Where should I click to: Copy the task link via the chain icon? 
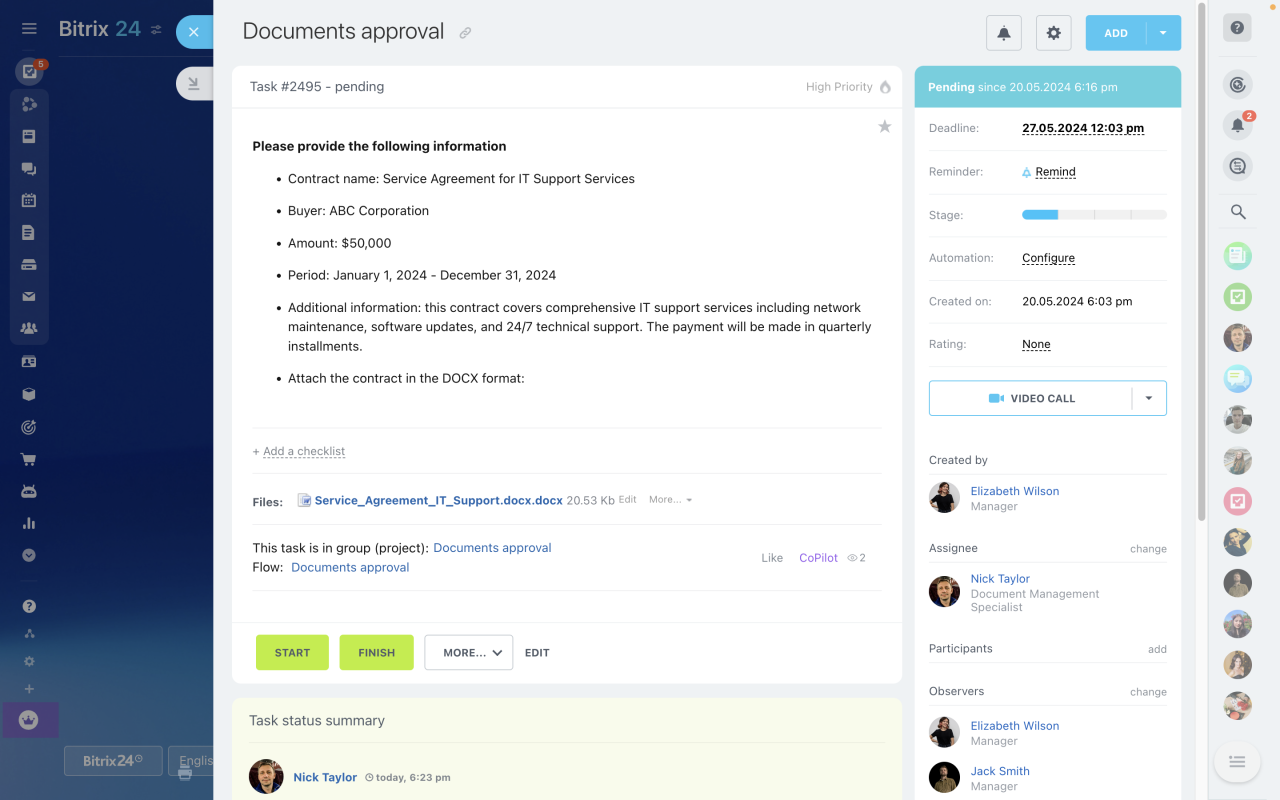(465, 33)
